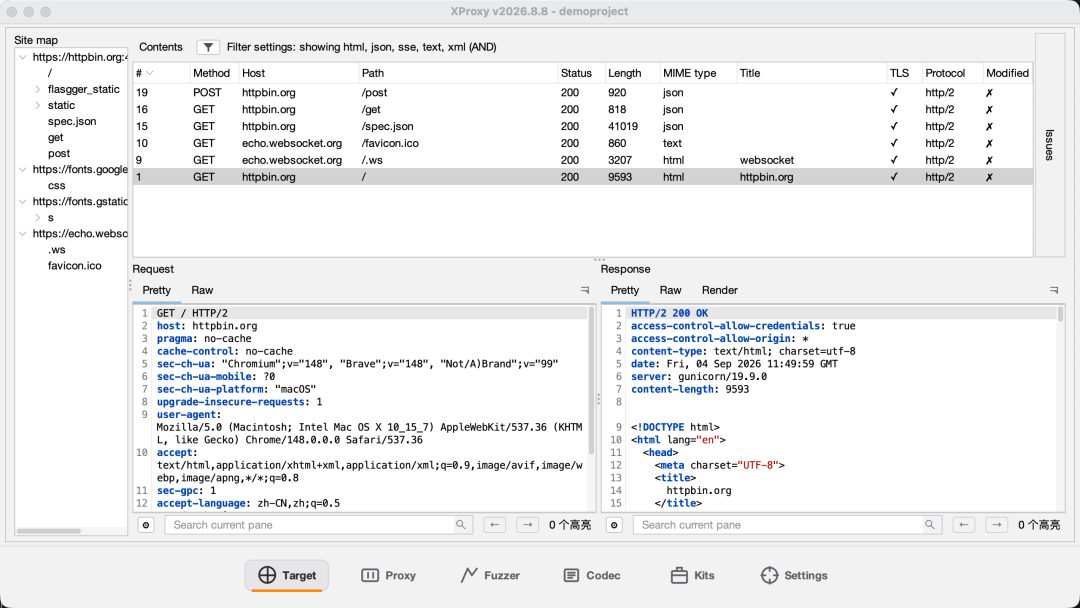Open request search settings gear icon
Screen dimensions: 1080x608
click(x=146, y=525)
